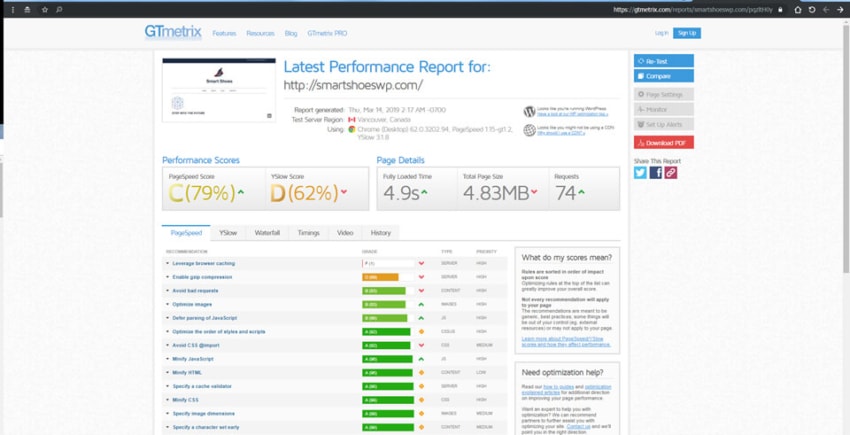
Task: Click the GTmetrix logo
Action: [173, 32]
